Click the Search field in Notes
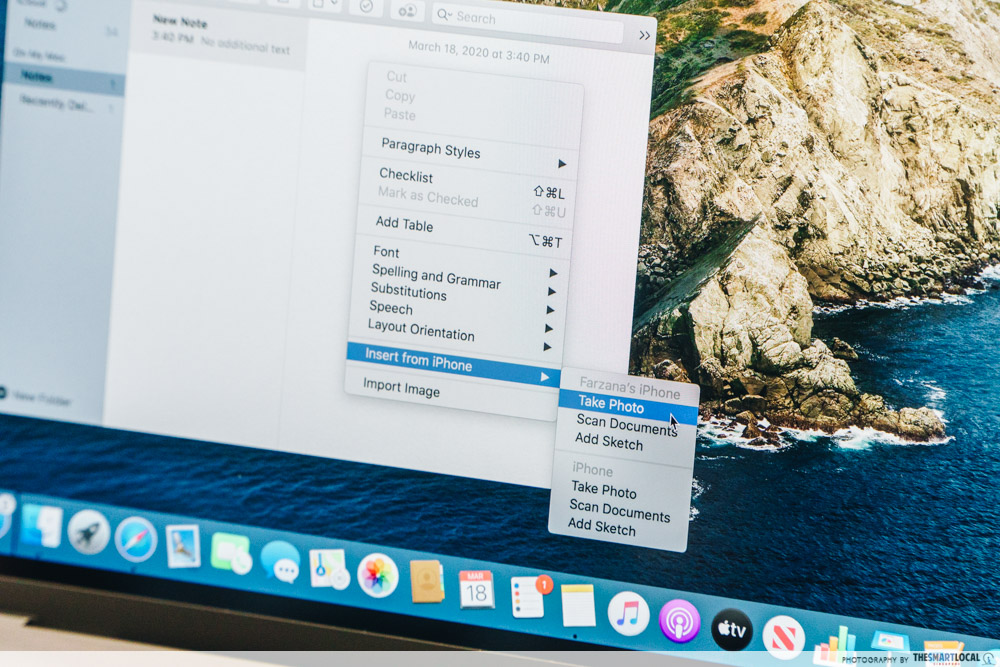Screen dimensions: 1000x667 [x=530, y=20]
